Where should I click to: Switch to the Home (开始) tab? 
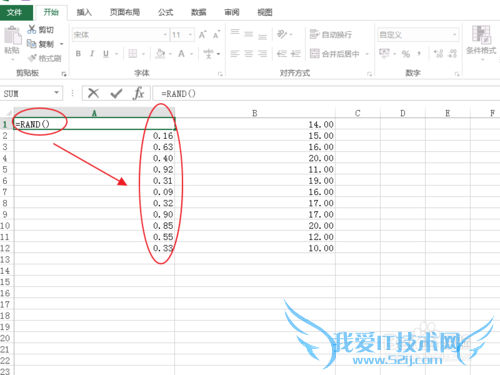[51, 13]
